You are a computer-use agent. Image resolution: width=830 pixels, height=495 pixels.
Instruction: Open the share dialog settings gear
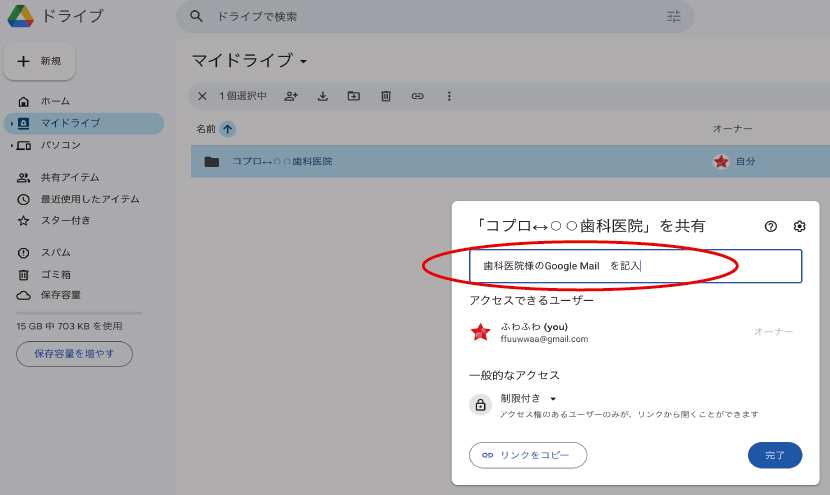(799, 226)
